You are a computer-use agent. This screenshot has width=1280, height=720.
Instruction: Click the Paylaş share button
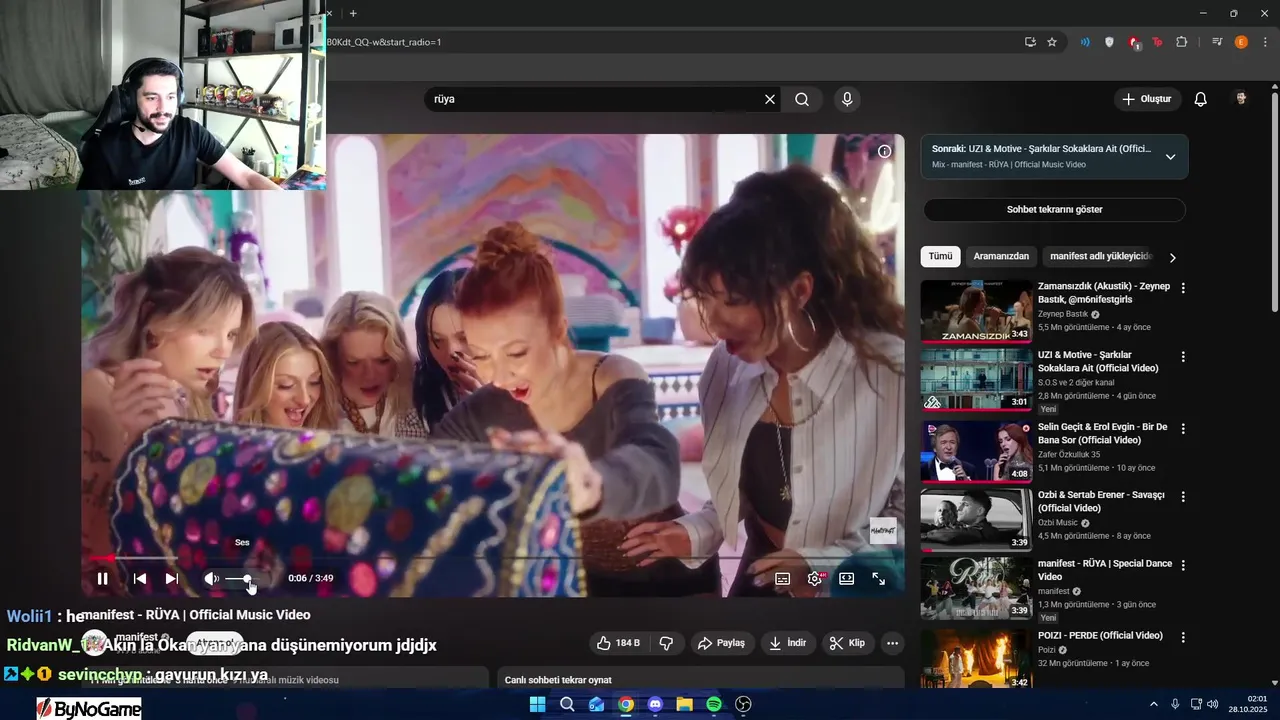pos(721,643)
